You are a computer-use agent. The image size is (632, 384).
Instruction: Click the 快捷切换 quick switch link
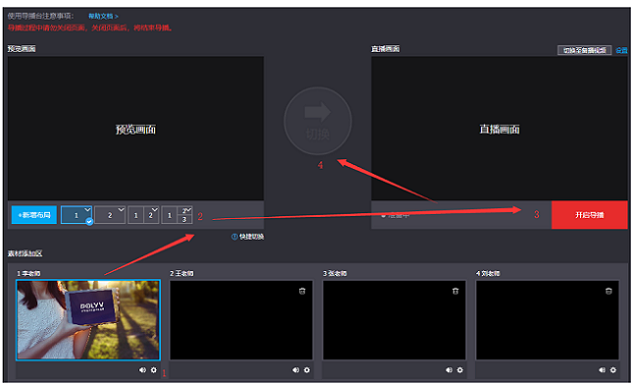click(x=248, y=237)
